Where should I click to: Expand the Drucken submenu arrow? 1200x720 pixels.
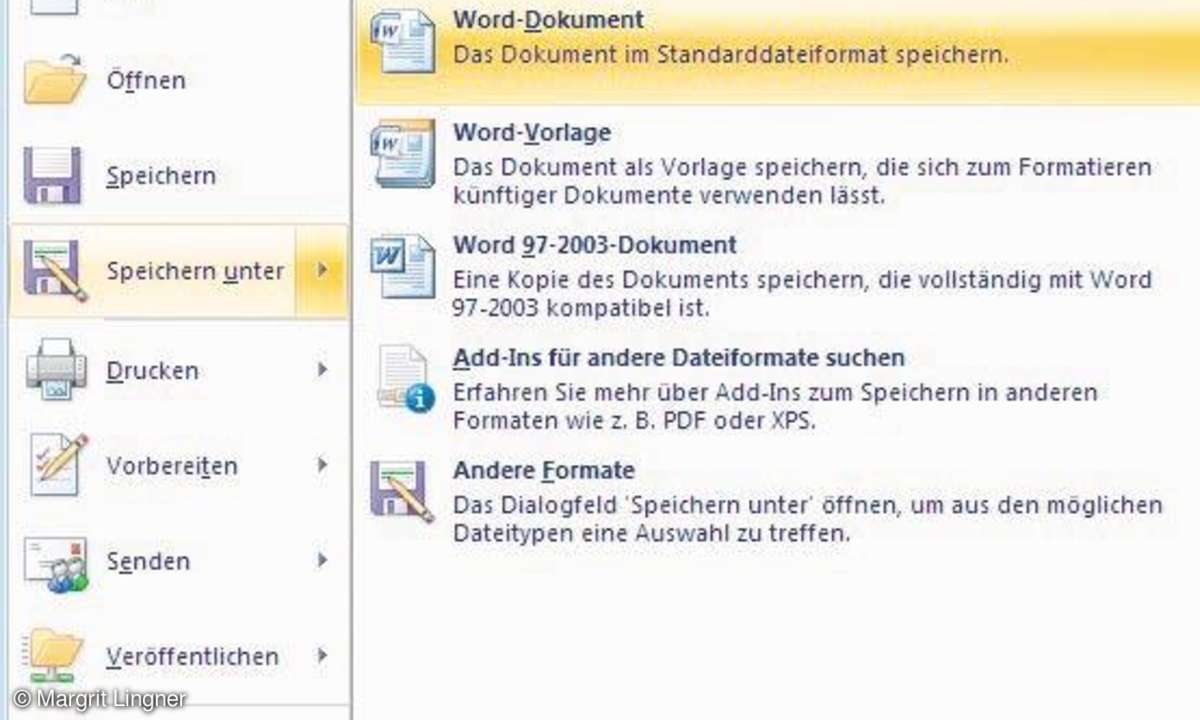(322, 370)
